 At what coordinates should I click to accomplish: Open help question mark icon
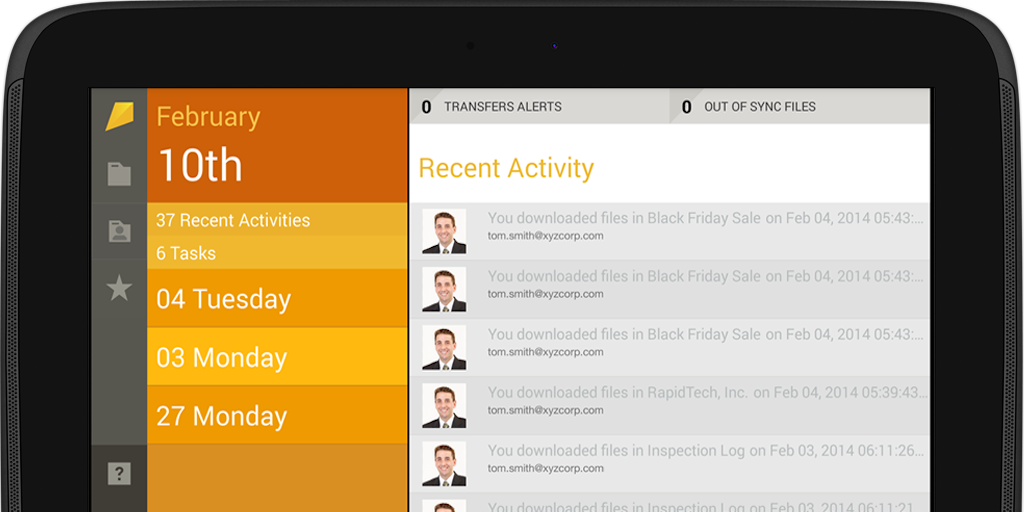click(119, 473)
